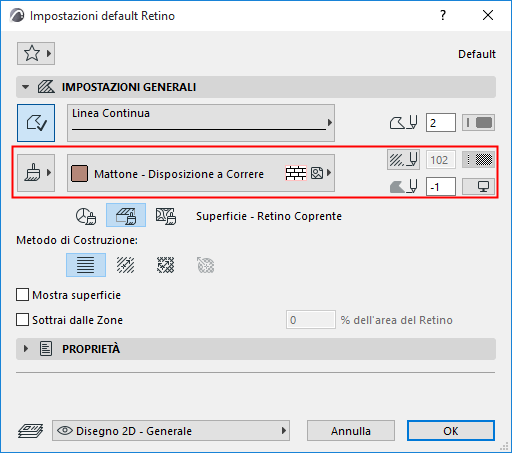
Task: Open the contour pen color swatch
Action: [x=478, y=123]
